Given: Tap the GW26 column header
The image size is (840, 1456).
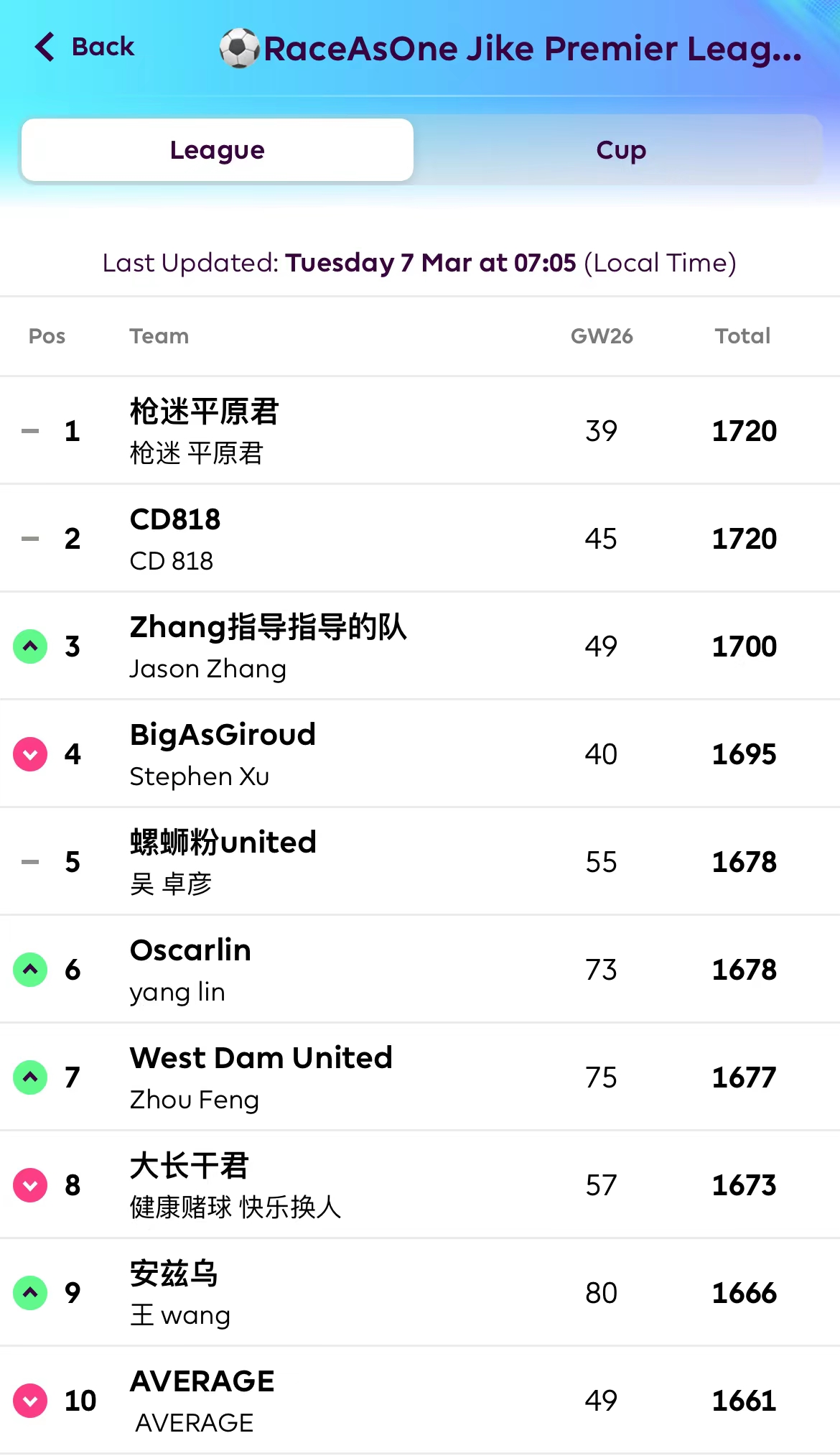Looking at the screenshot, I should [x=602, y=336].
